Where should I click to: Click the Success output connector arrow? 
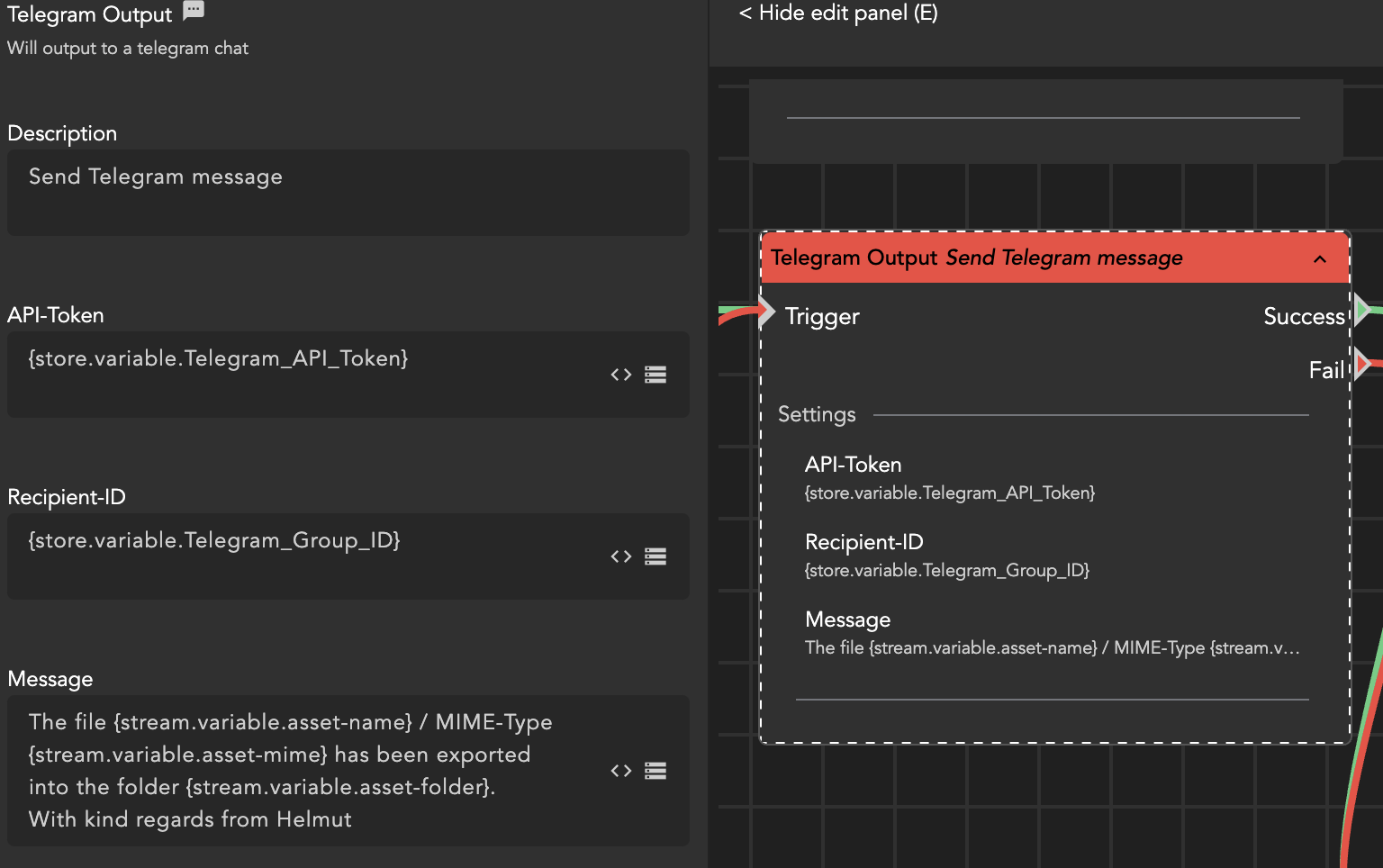[1361, 311]
